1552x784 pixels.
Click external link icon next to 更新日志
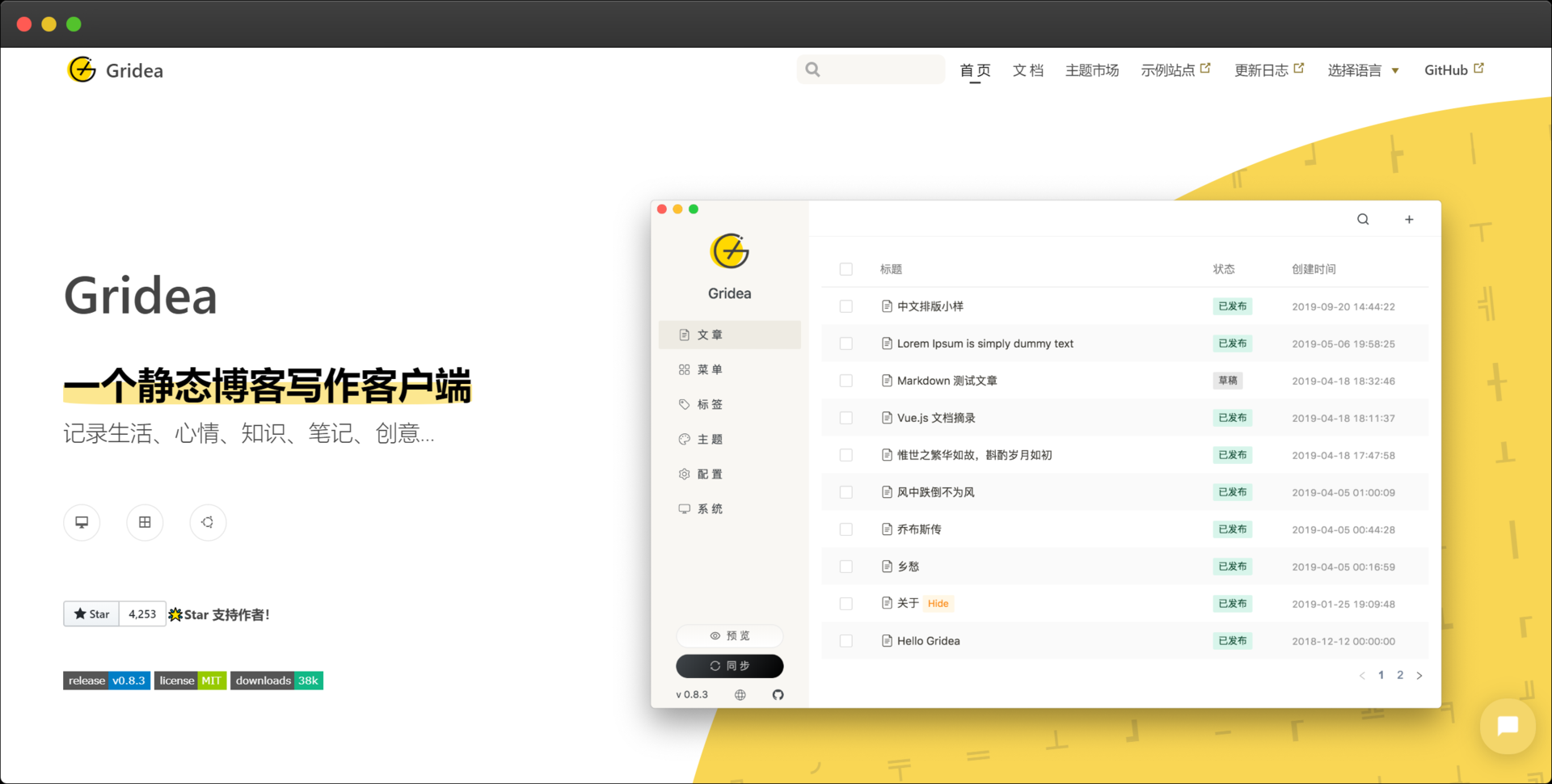click(x=1299, y=69)
